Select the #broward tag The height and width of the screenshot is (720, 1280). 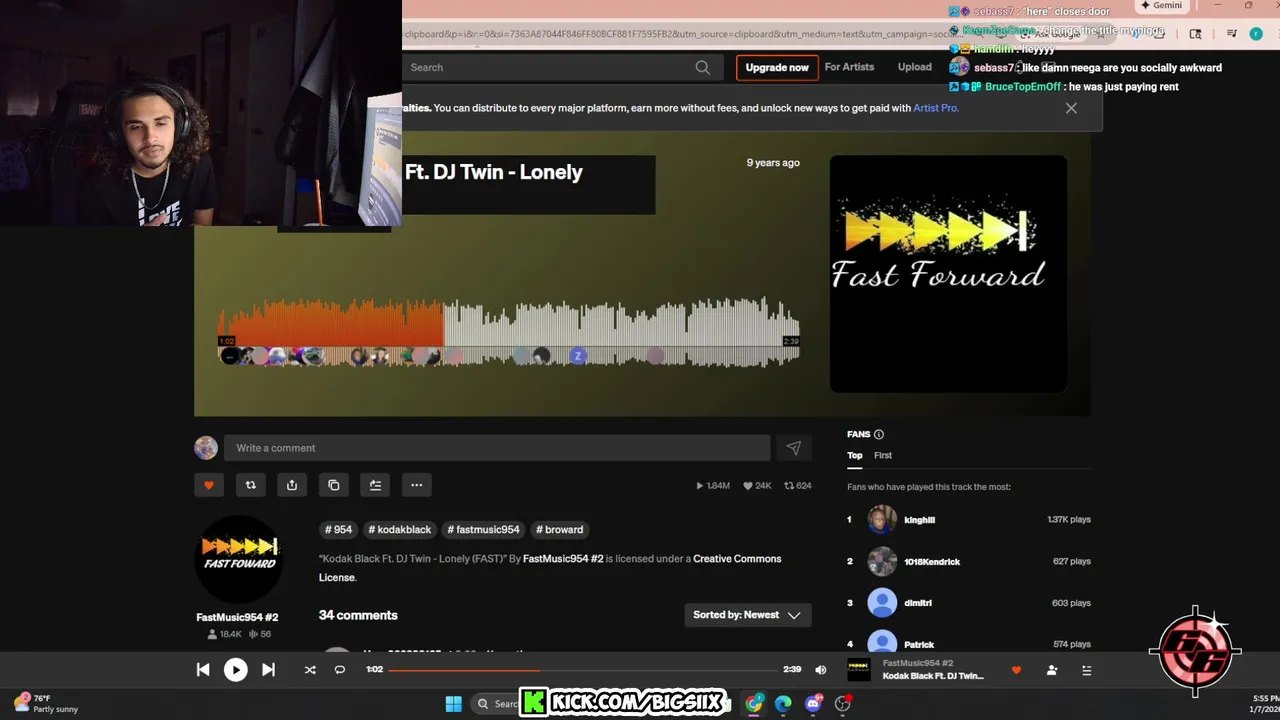tap(559, 529)
